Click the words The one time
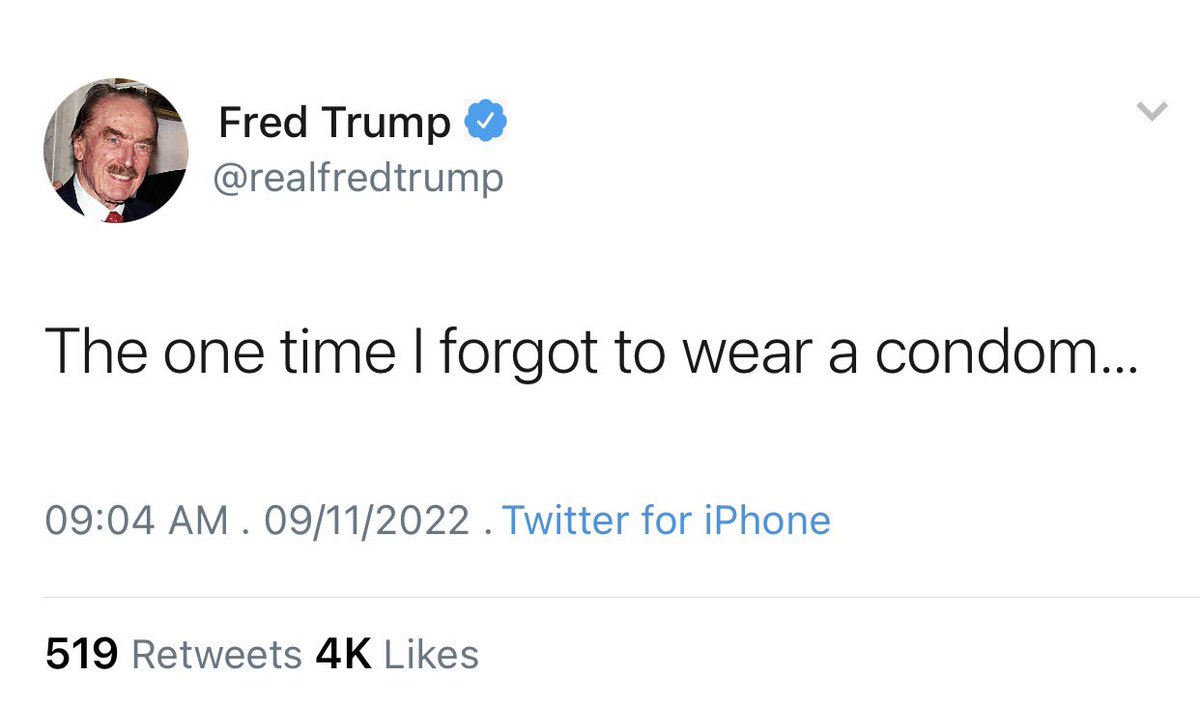 coord(220,353)
